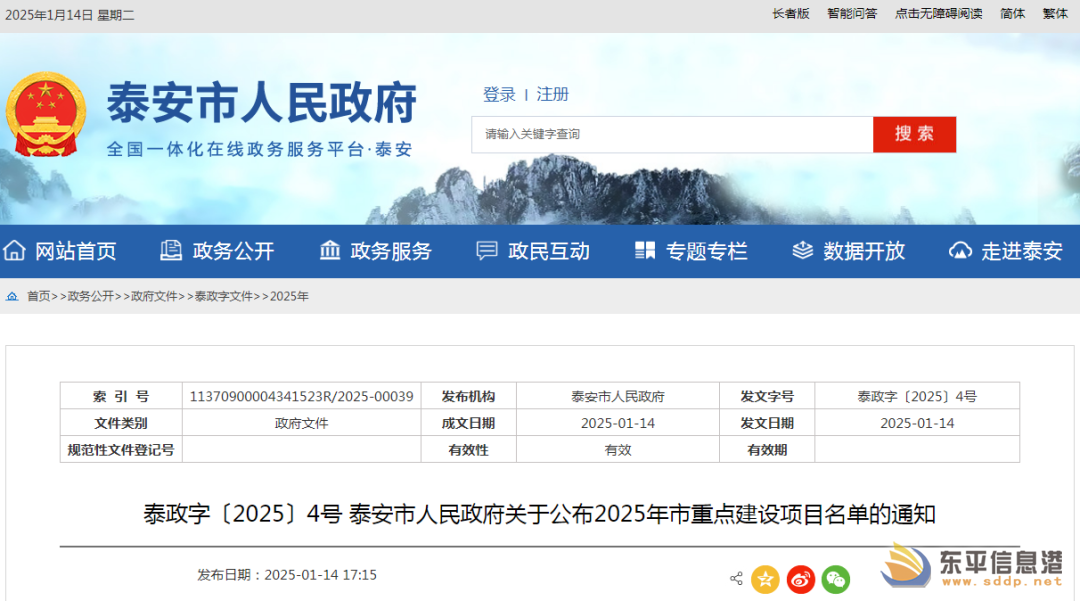Click the 泰安市人民政府 issuing agency cell
1080x601 pixels.
618,397
